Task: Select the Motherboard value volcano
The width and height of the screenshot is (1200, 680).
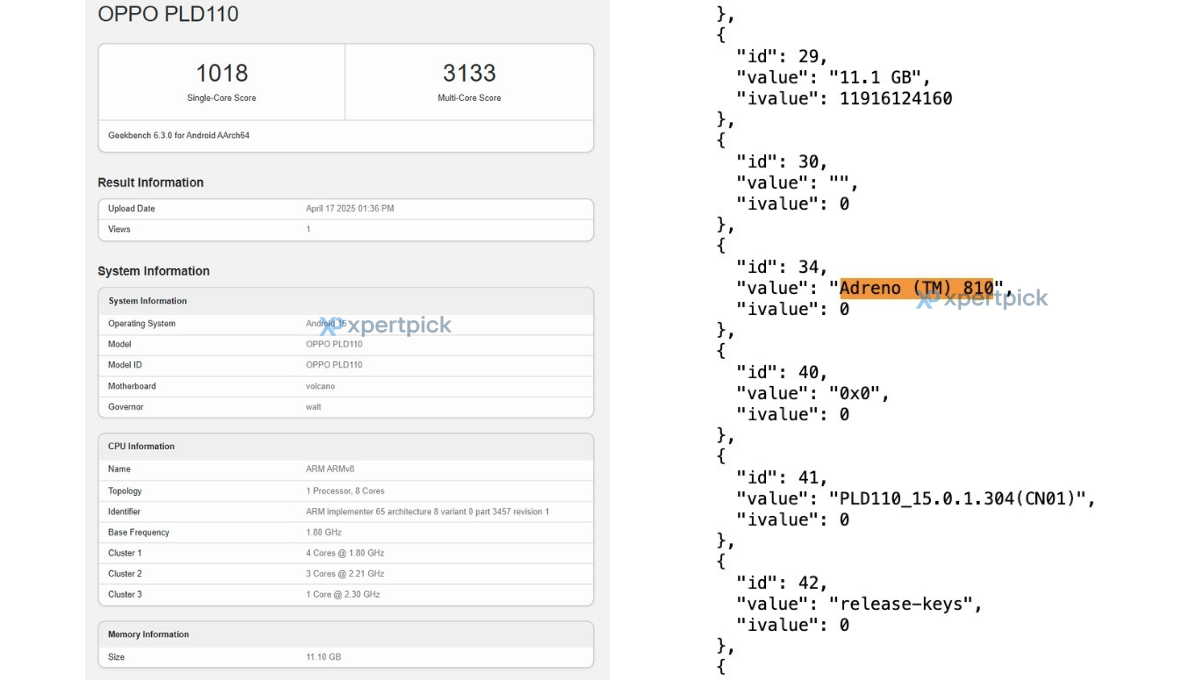Action: [x=322, y=386]
